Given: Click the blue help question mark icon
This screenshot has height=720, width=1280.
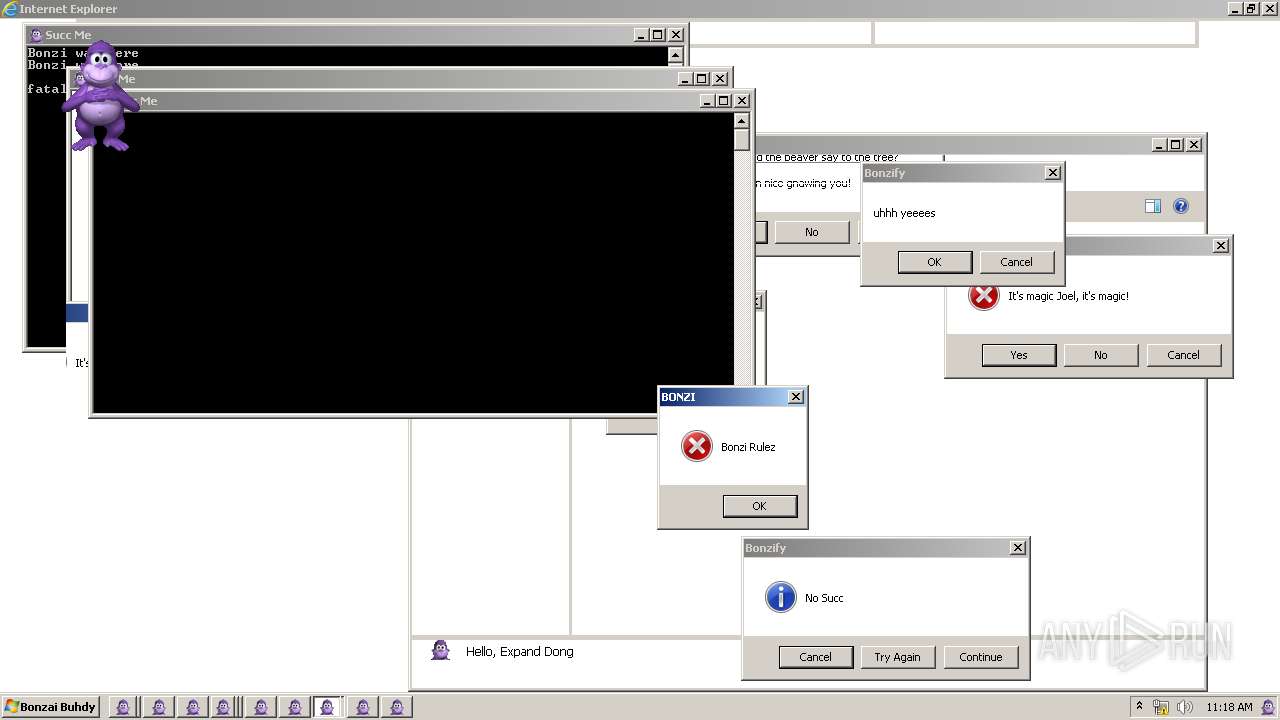Looking at the screenshot, I should (1181, 206).
